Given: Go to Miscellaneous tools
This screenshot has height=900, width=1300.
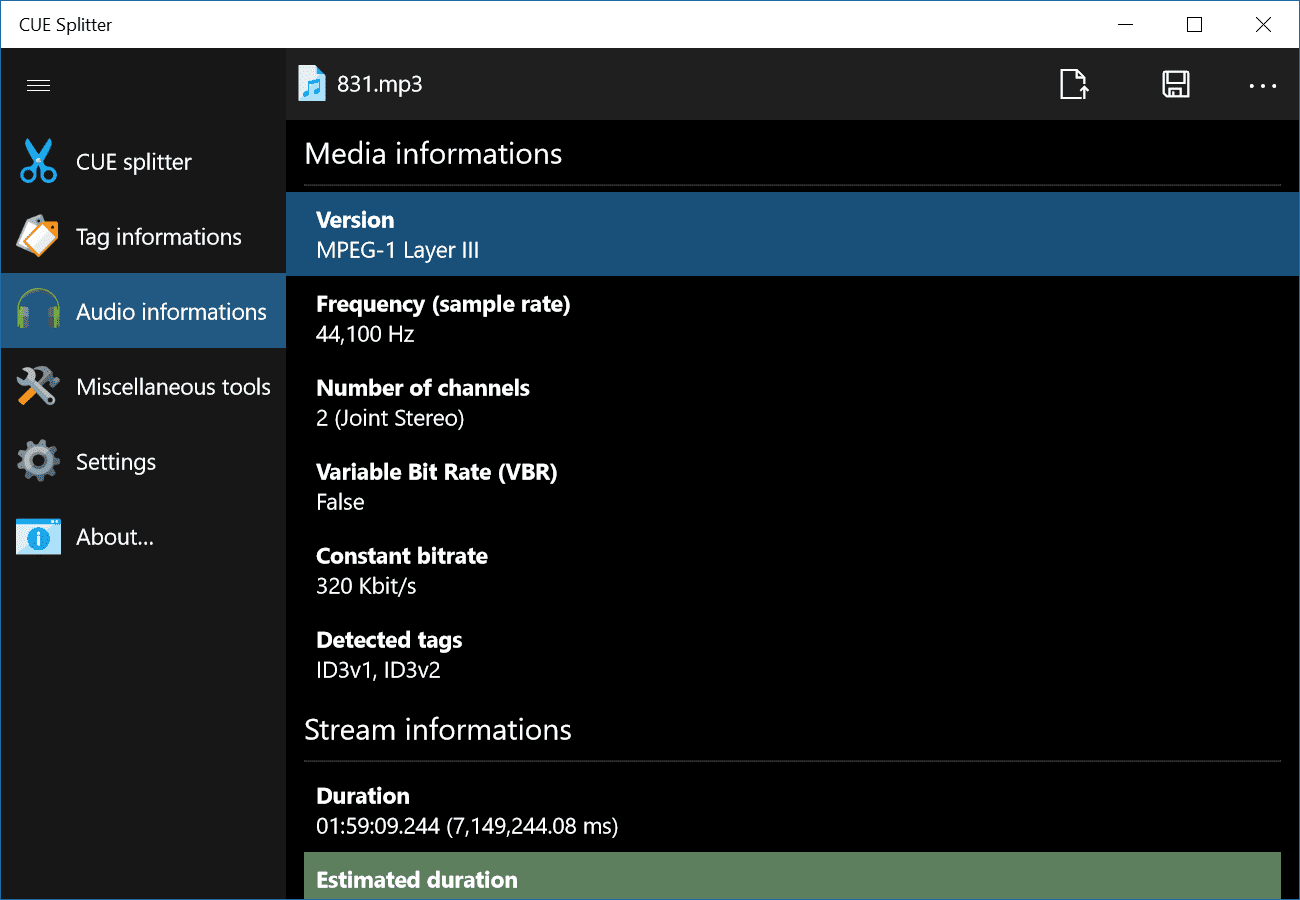Looking at the screenshot, I should (173, 387).
